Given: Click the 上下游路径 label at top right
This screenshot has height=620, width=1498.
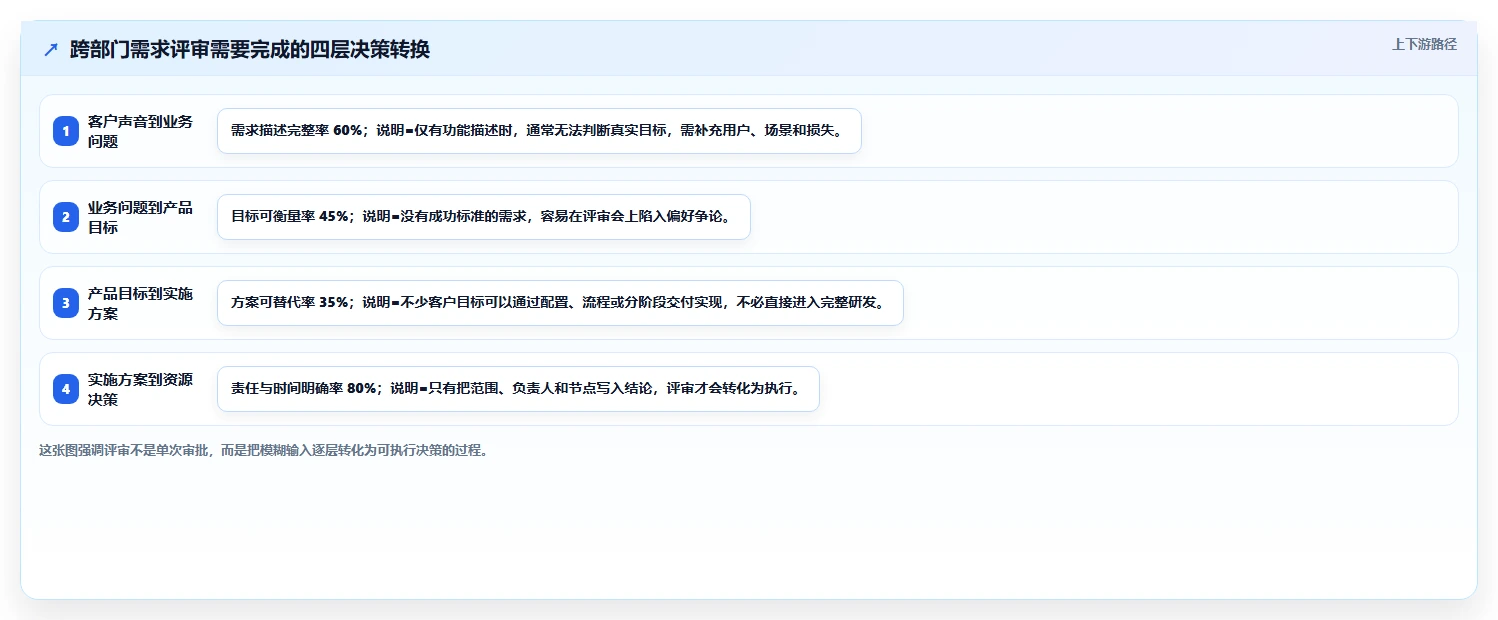Looking at the screenshot, I should coord(1424,44).
